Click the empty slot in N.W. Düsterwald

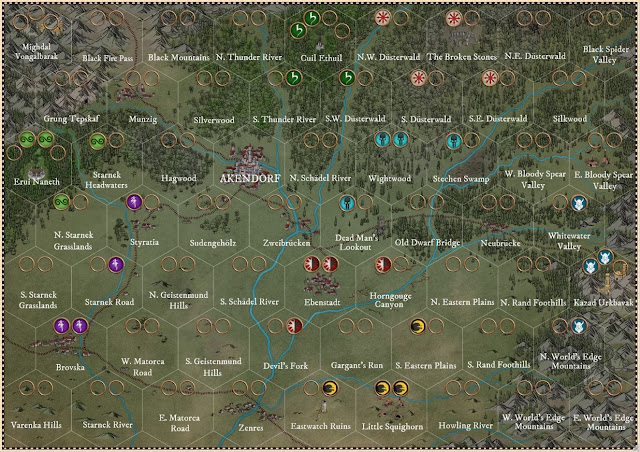coord(401,18)
